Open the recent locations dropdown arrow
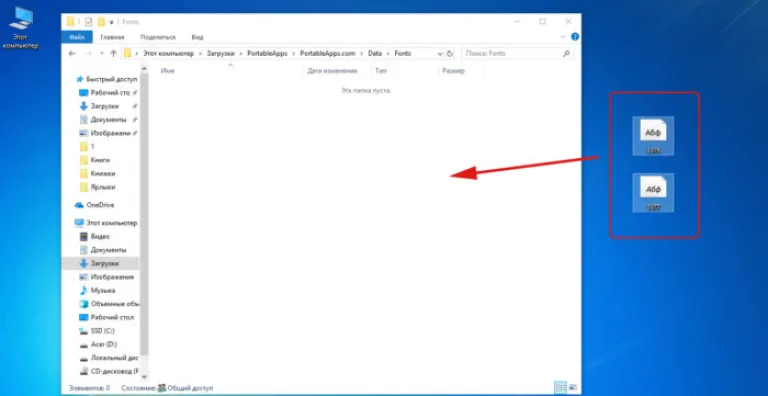The image size is (768, 396). (x=101, y=53)
